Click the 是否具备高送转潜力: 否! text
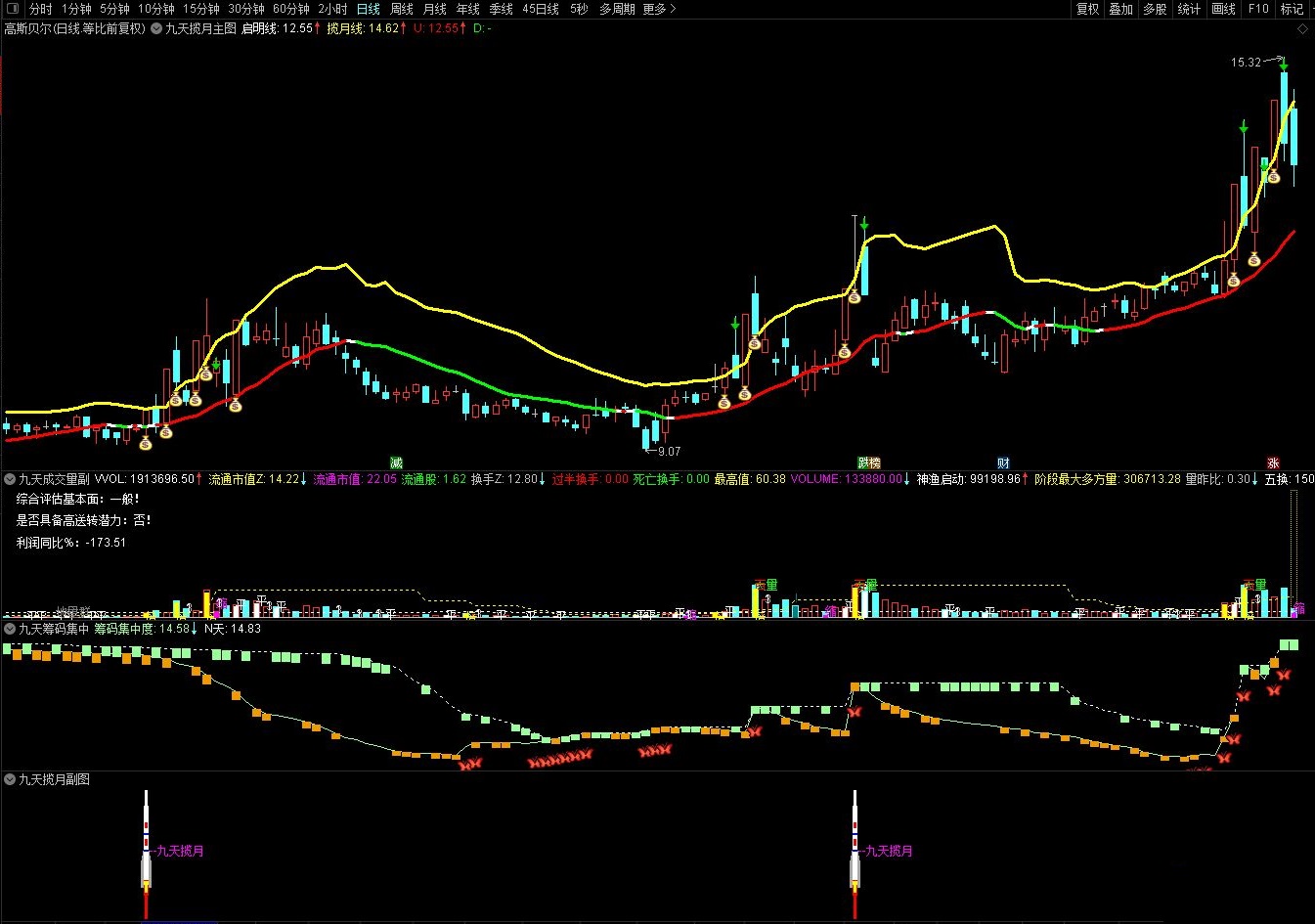 coord(84,520)
